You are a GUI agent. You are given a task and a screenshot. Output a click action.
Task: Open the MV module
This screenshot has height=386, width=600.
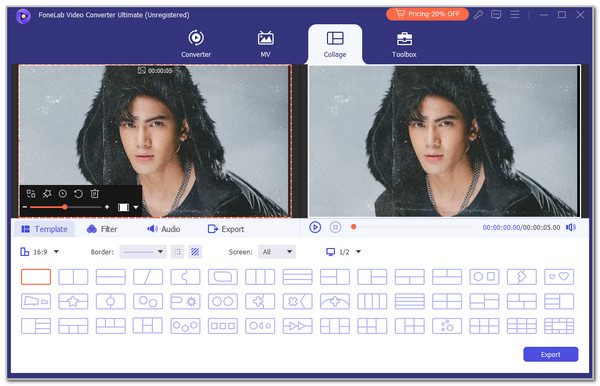click(x=266, y=44)
